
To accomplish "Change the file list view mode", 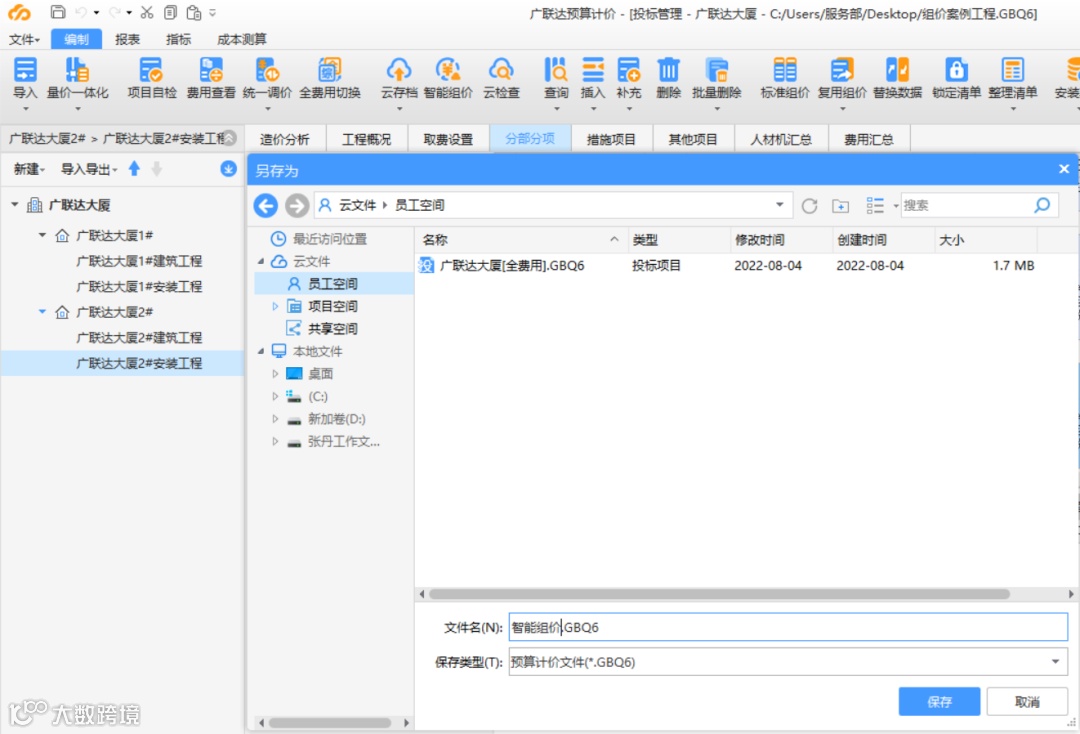I will [x=875, y=205].
